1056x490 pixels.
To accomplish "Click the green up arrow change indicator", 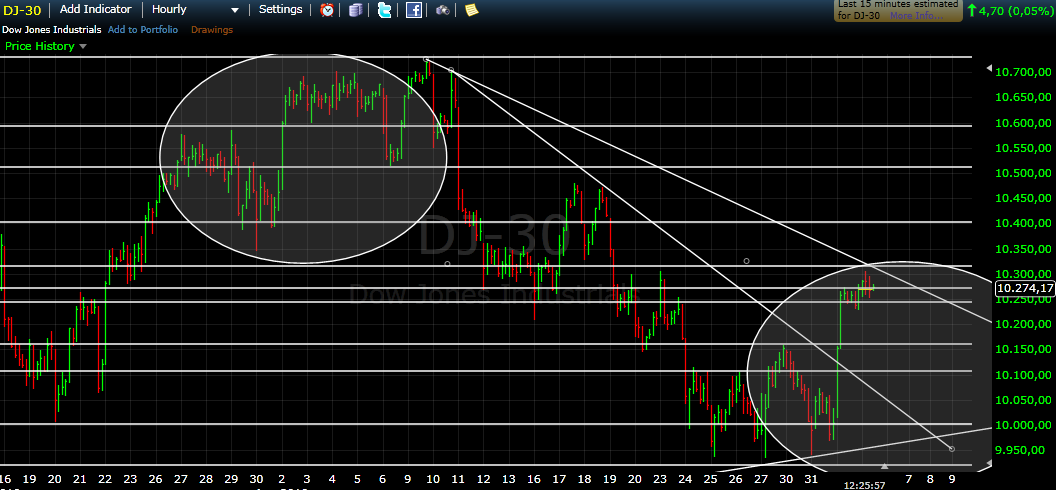I will 972,10.
